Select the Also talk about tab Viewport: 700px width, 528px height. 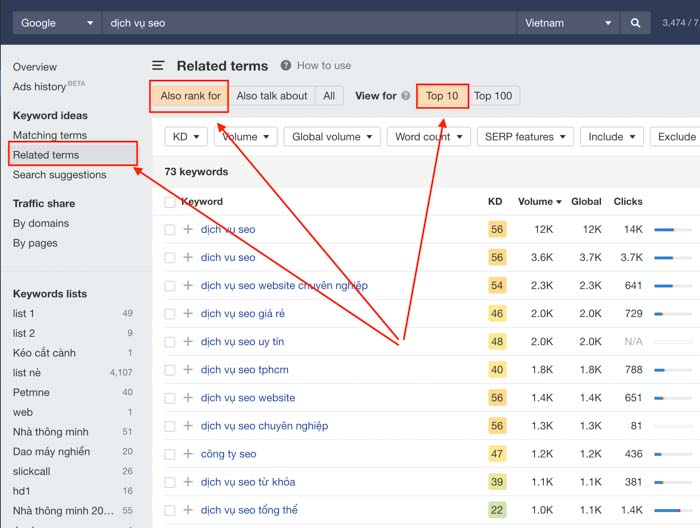(272, 96)
